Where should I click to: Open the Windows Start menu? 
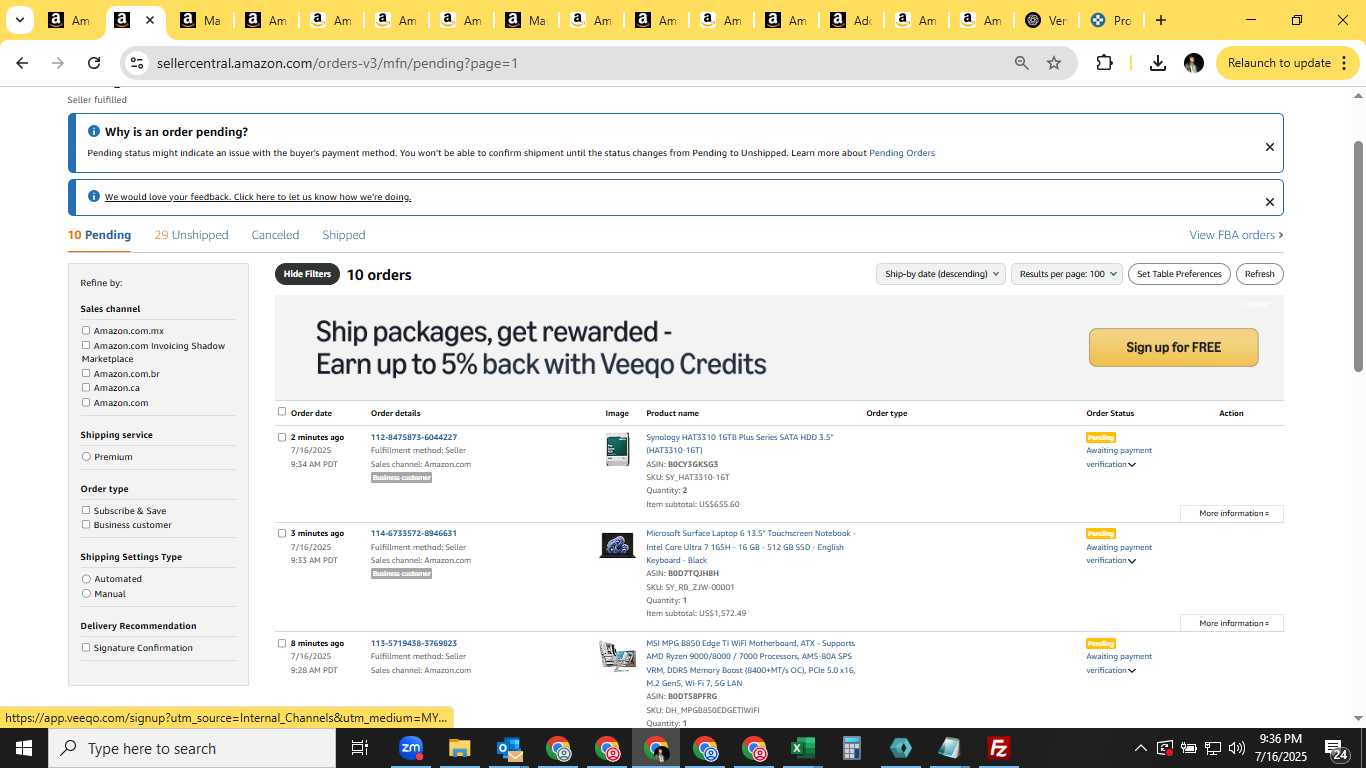point(24,748)
